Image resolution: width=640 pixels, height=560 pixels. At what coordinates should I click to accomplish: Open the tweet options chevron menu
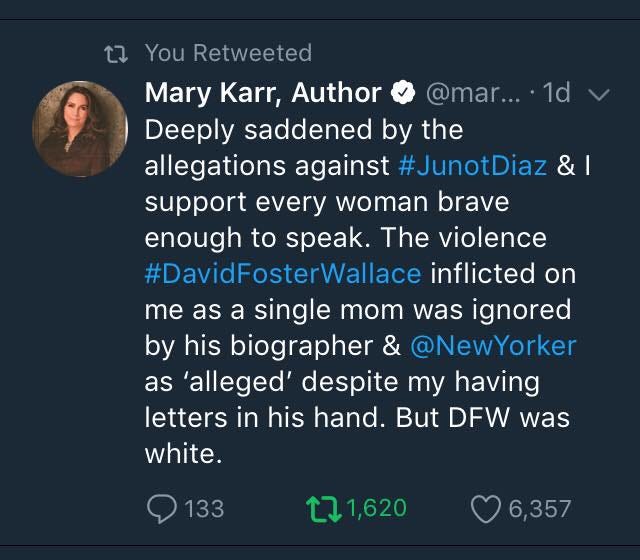(x=599, y=95)
